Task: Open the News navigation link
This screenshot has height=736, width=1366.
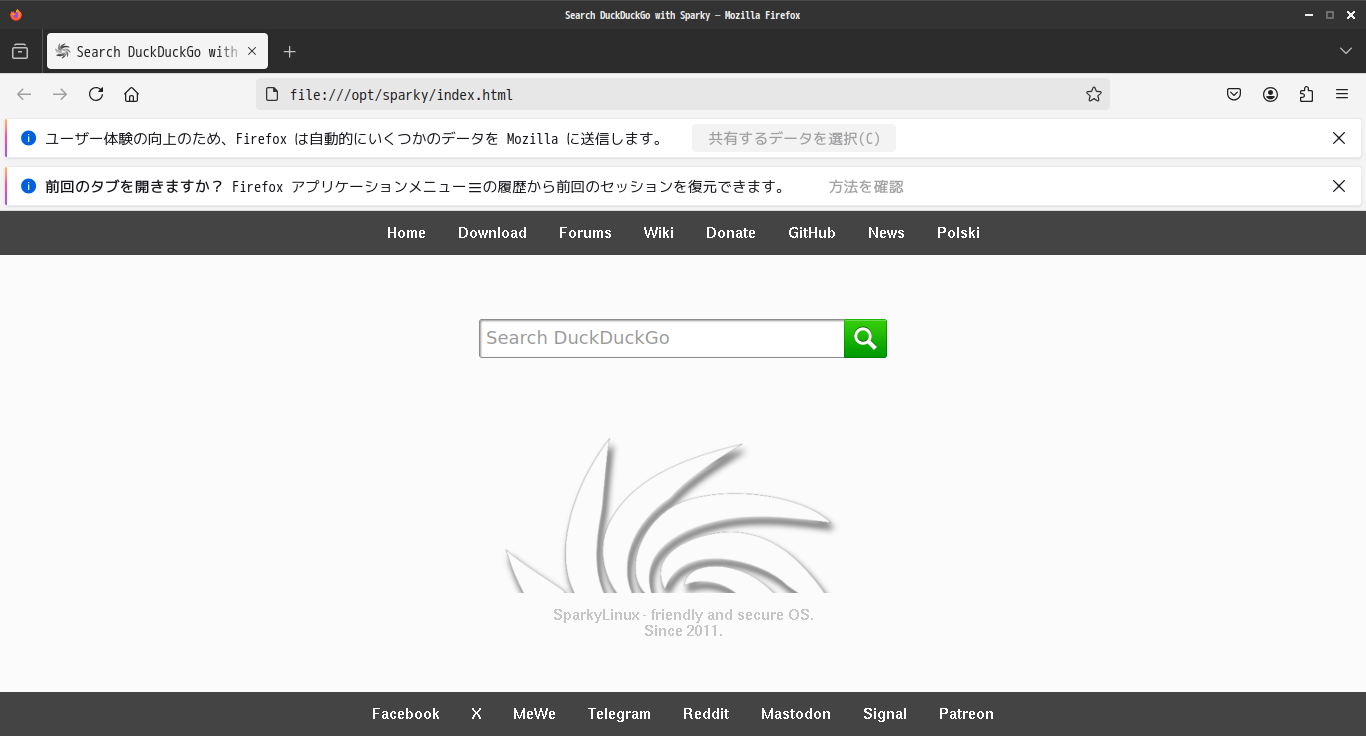Action: point(886,233)
